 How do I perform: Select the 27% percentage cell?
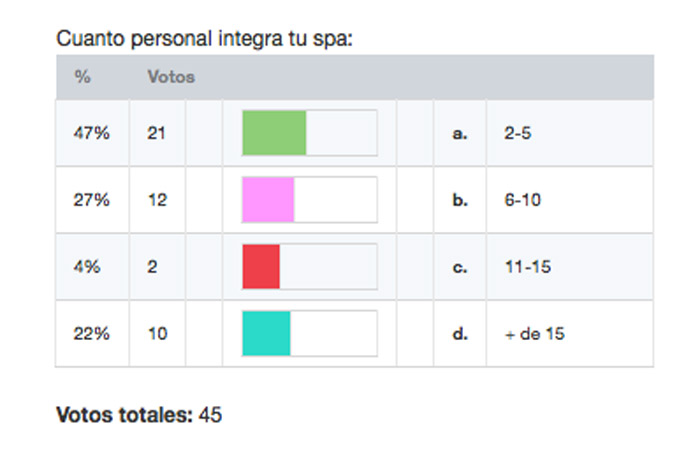[92, 200]
